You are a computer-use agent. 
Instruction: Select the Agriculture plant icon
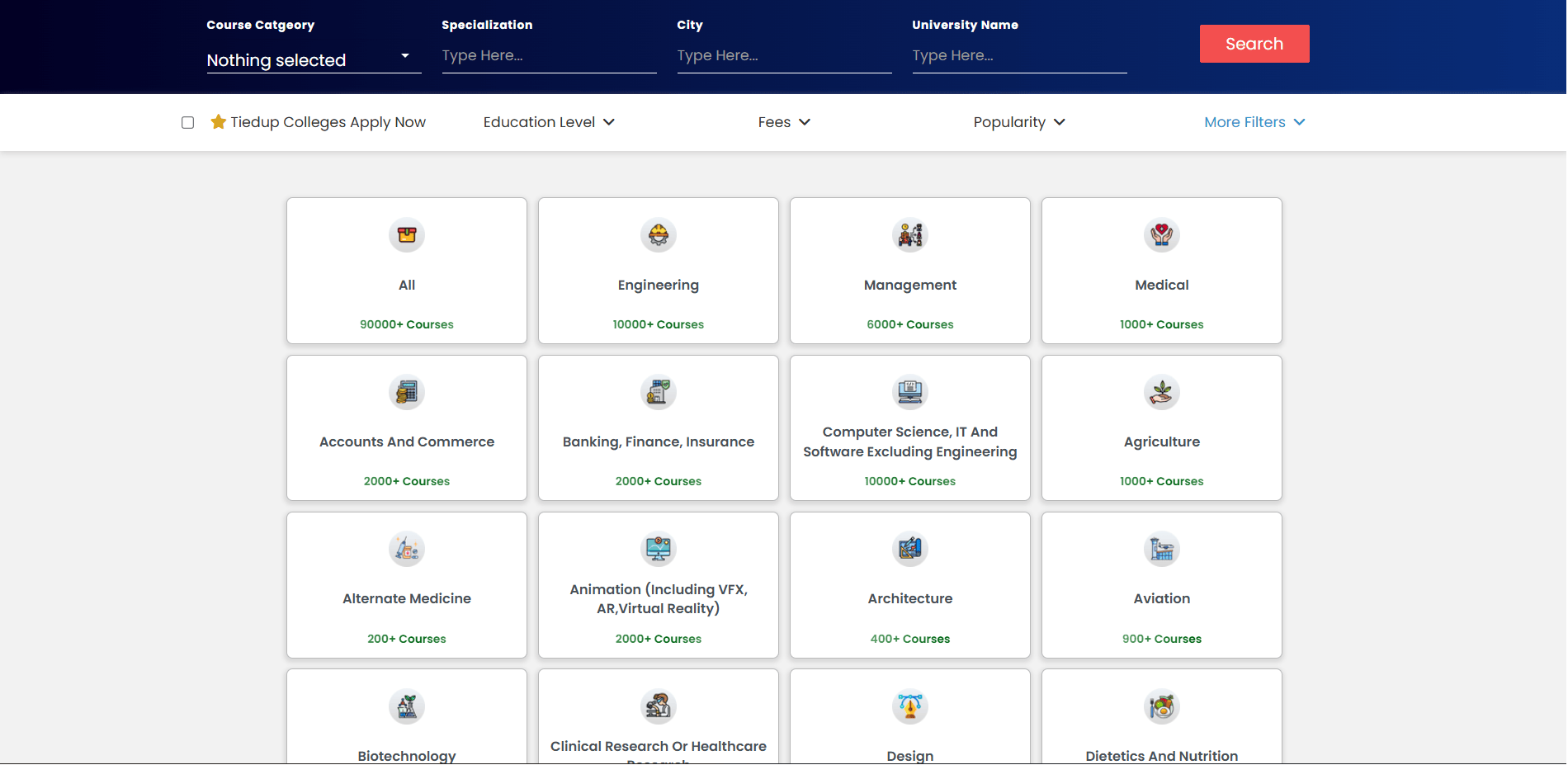(x=1161, y=392)
